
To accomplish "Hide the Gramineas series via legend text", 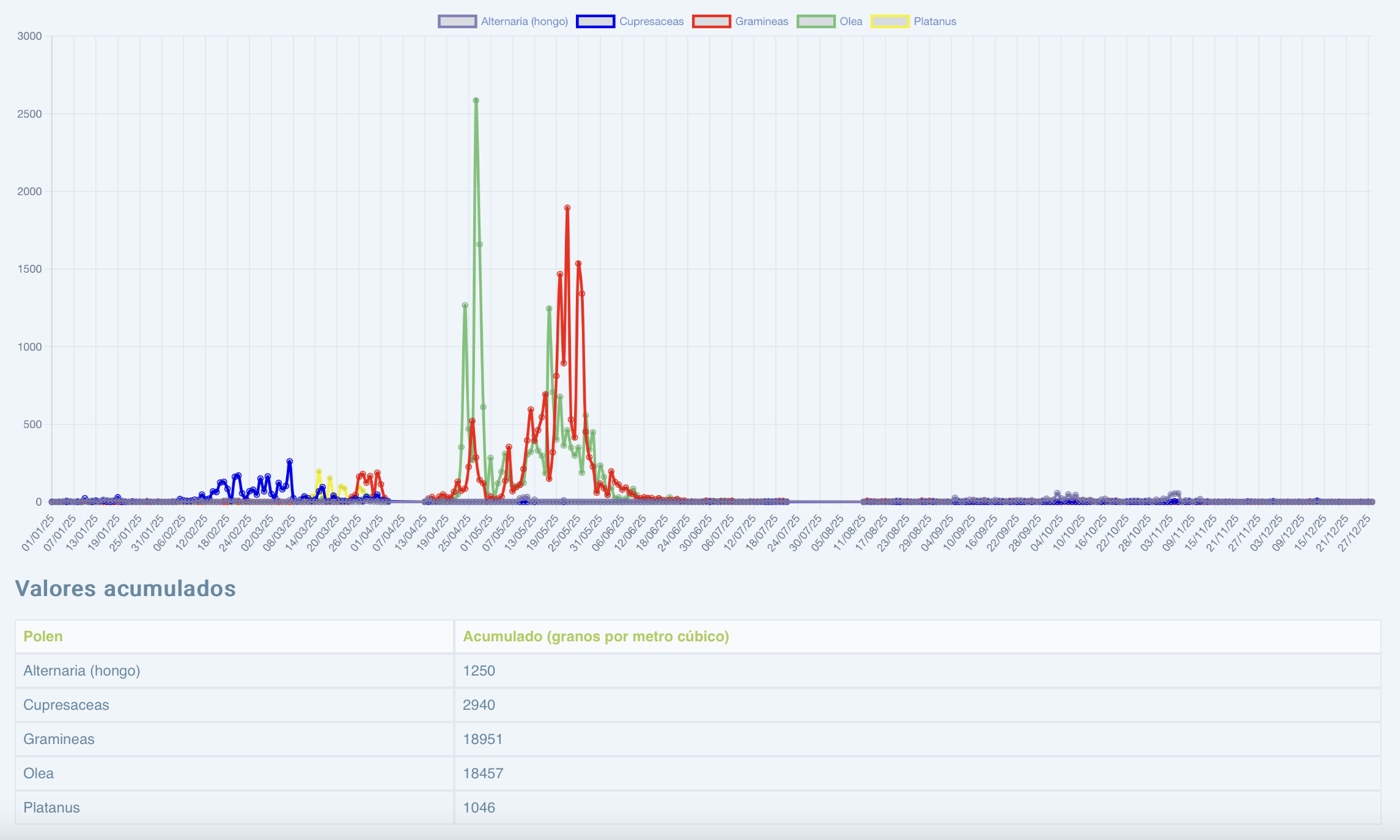I will pyautogui.click(x=761, y=21).
